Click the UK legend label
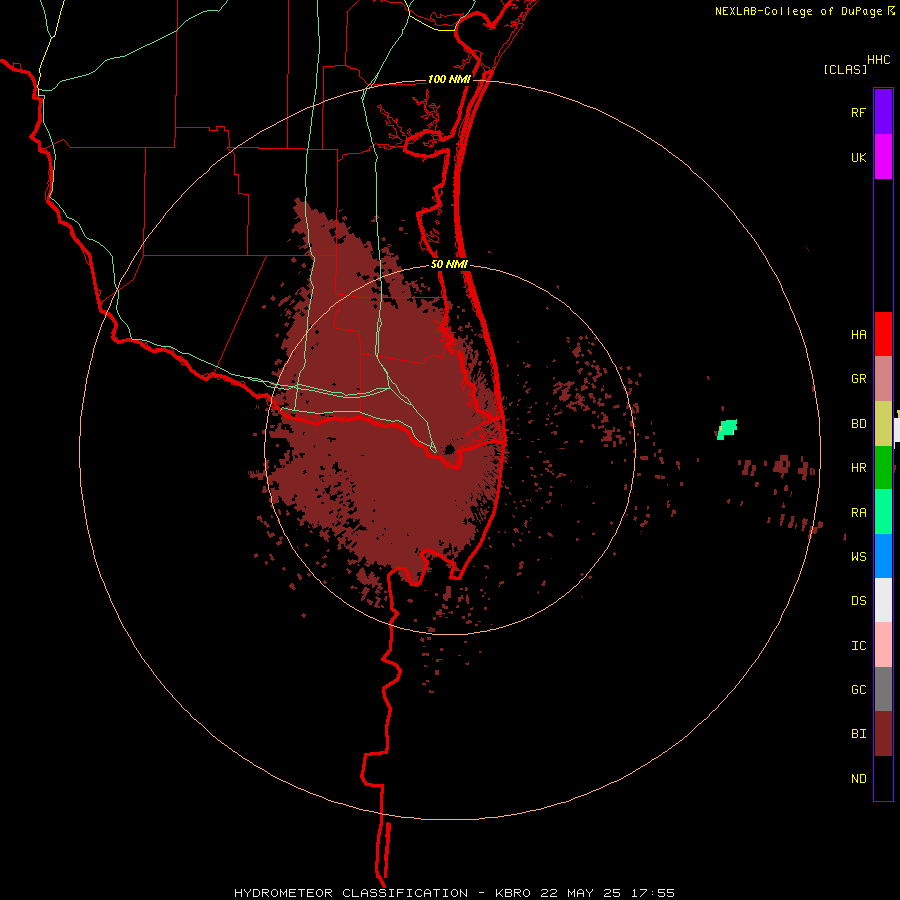The width and height of the screenshot is (900, 900). coord(858,158)
